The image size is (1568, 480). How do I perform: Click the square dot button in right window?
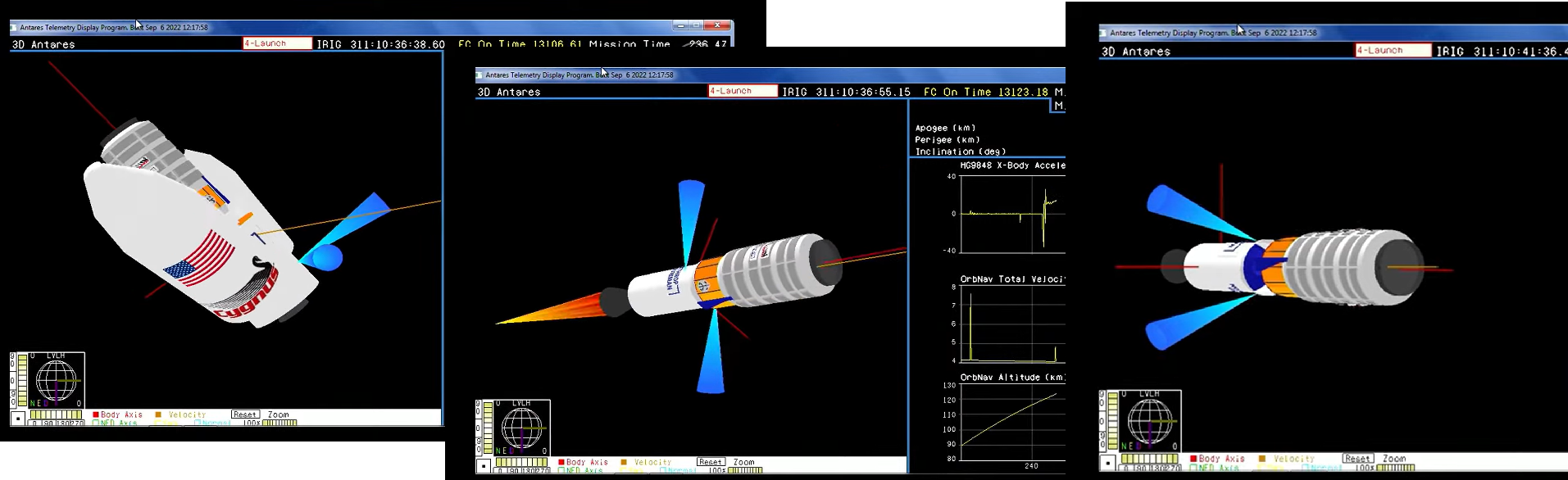click(1108, 463)
